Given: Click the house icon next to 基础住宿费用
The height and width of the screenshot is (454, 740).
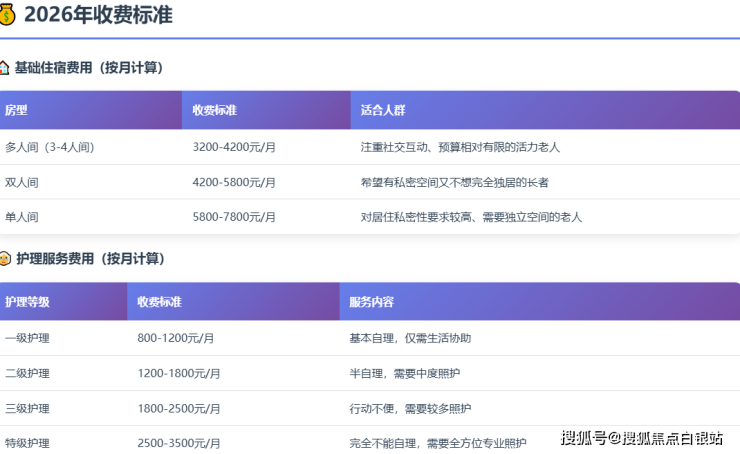Looking at the screenshot, I should pyautogui.click(x=5, y=68).
